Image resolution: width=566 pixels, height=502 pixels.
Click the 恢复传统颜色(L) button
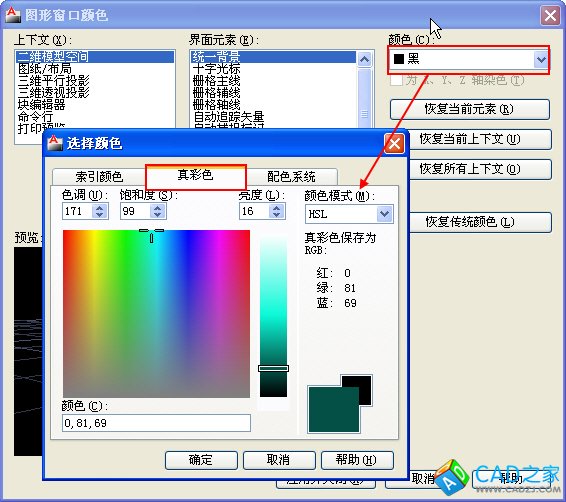pyautogui.click(x=480, y=222)
